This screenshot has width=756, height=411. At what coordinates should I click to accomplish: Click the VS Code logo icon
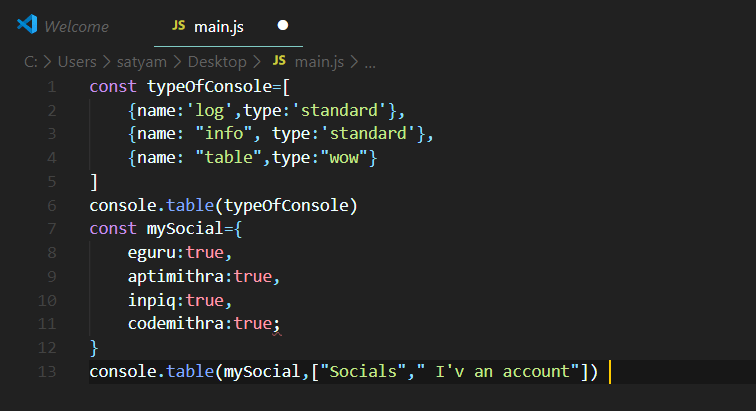(x=27, y=24)
